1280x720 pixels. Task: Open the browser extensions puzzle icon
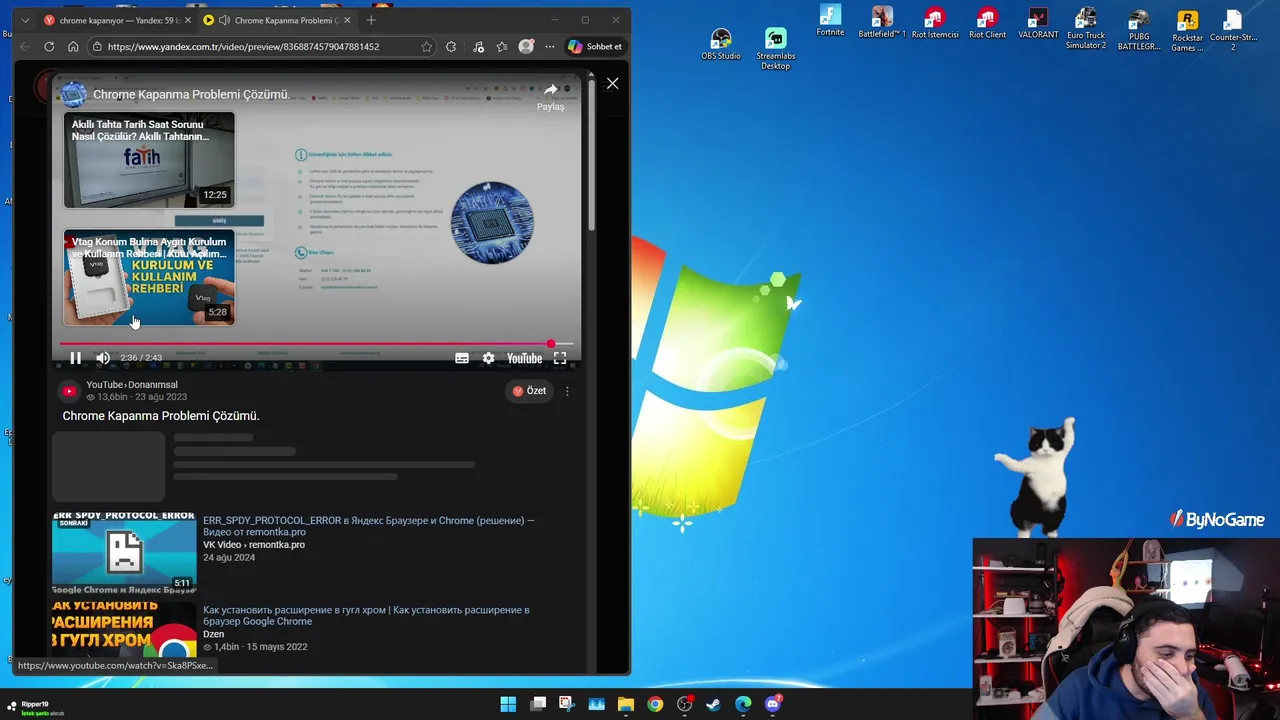(451, 46)
